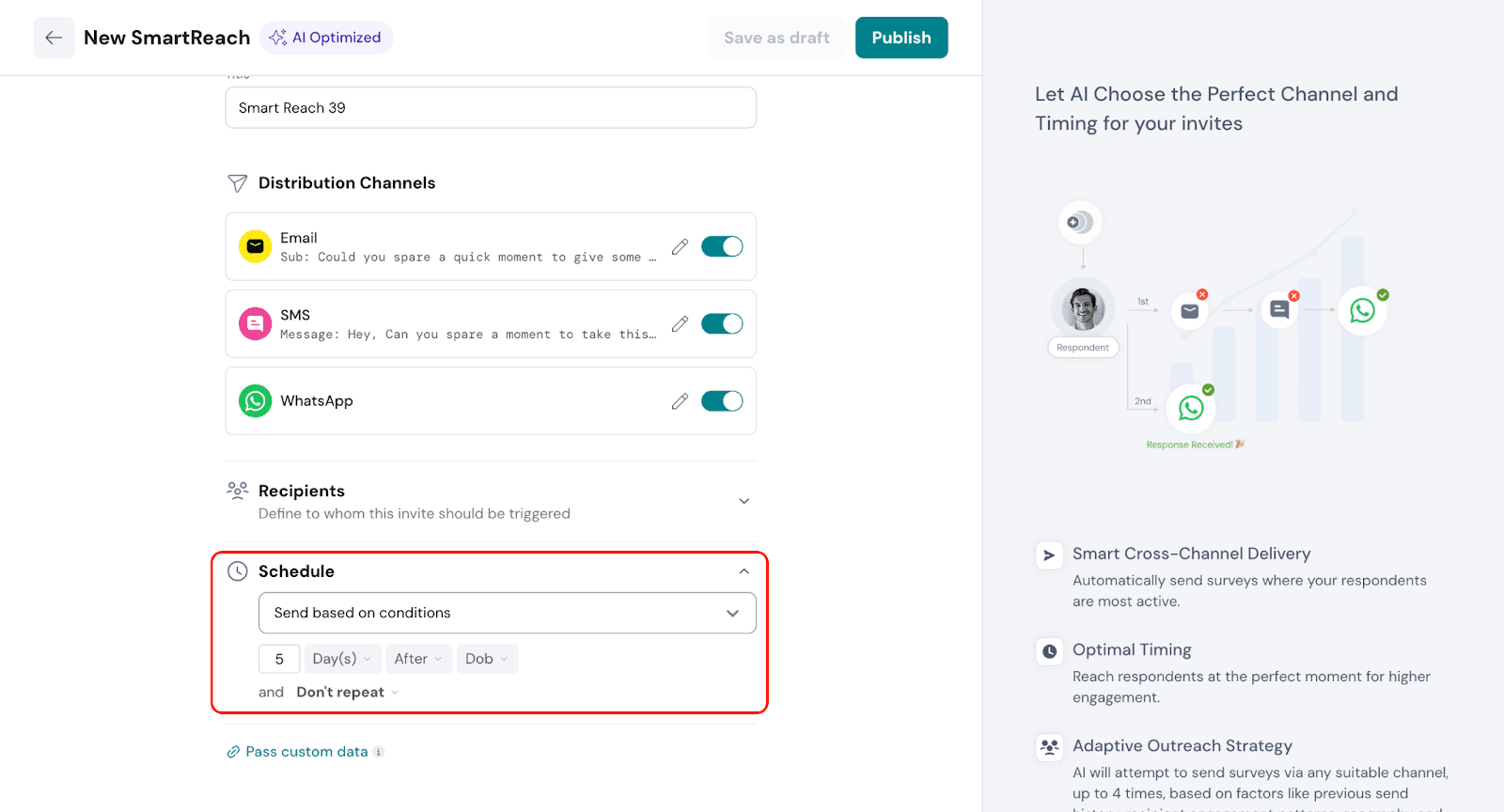Switch off the WhatsApp channel toggle

click(722, 401)
